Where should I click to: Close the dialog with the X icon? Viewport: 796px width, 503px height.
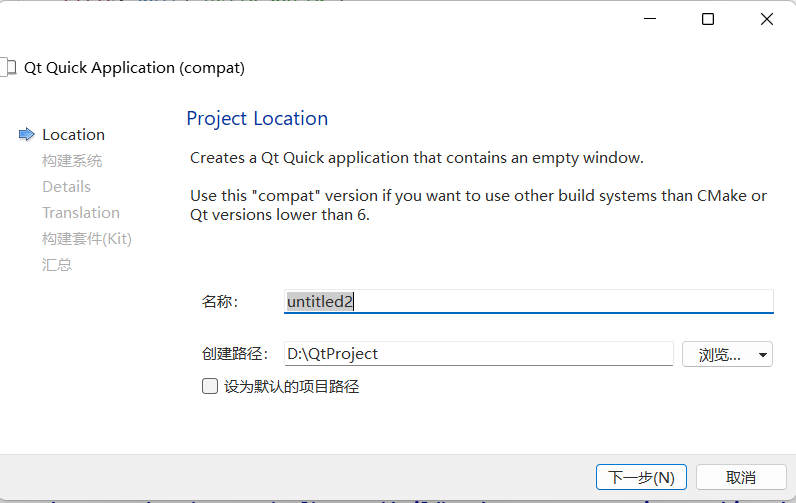point(767,19)
